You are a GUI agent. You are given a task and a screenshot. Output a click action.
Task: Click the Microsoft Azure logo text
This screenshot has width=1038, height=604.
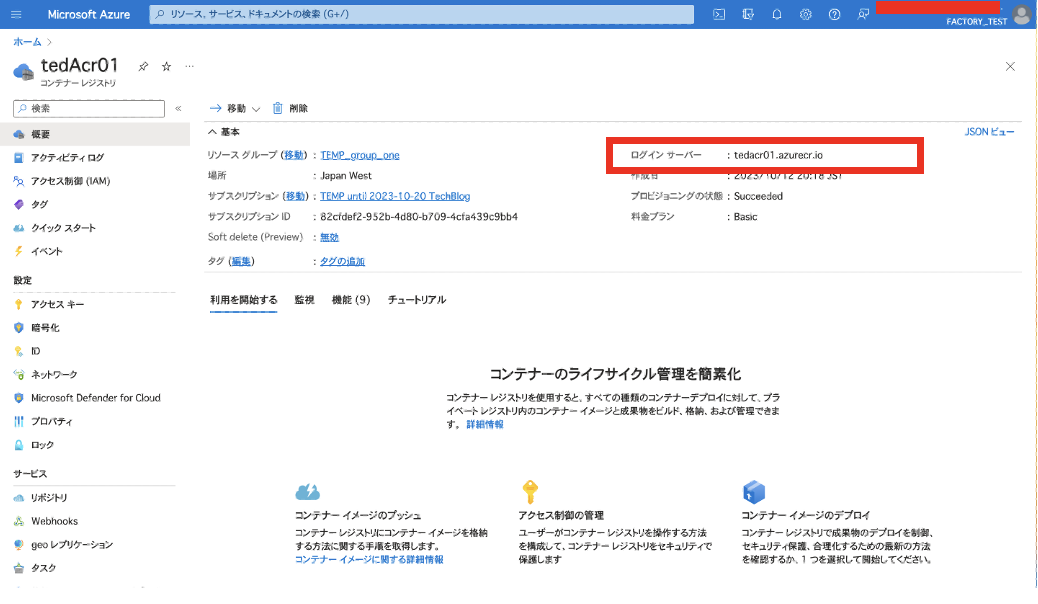tap(89, 14)
